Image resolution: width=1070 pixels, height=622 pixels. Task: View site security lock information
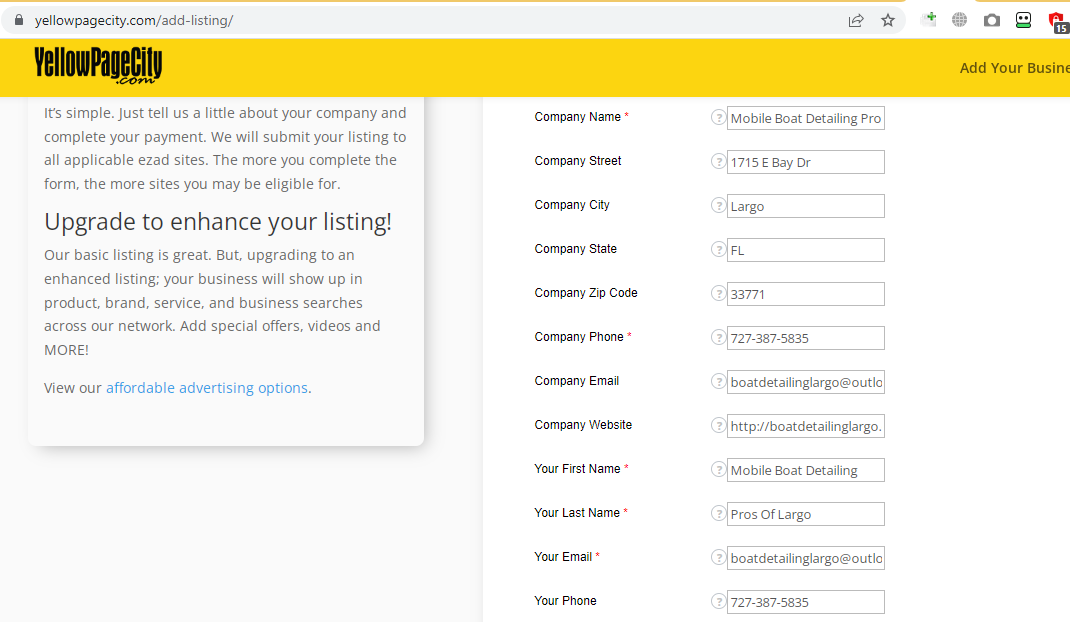[x=18, y=20]
